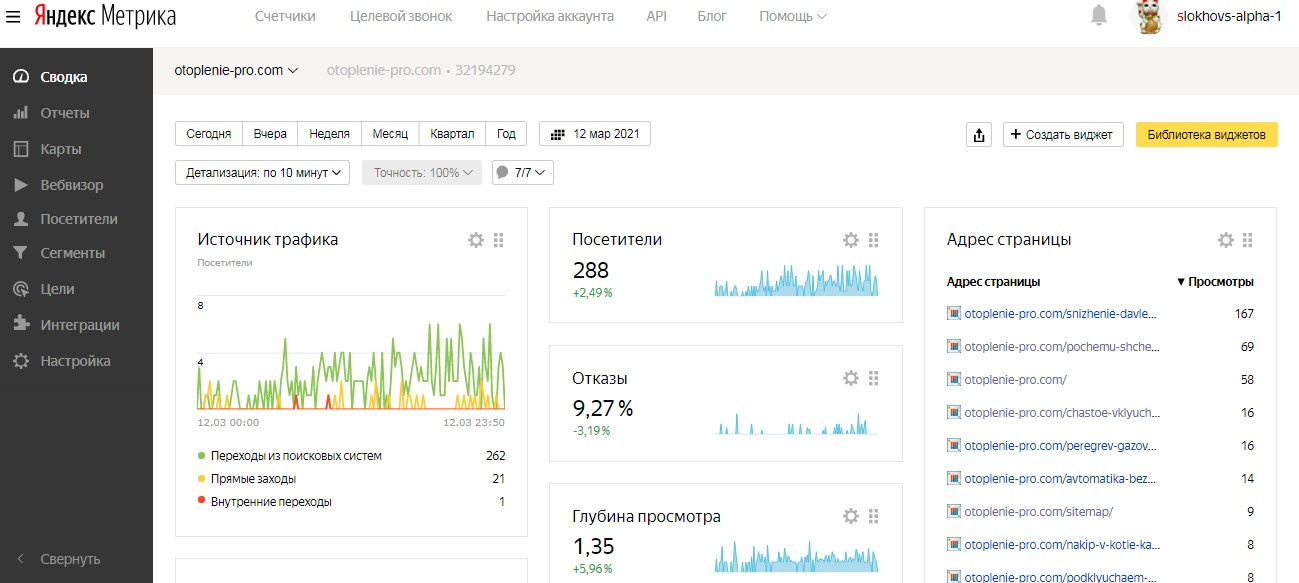The width and height of the screenshot is (1299, 583).
Task: Open Вебвизор in sidebar
Action: click(71, 185)
